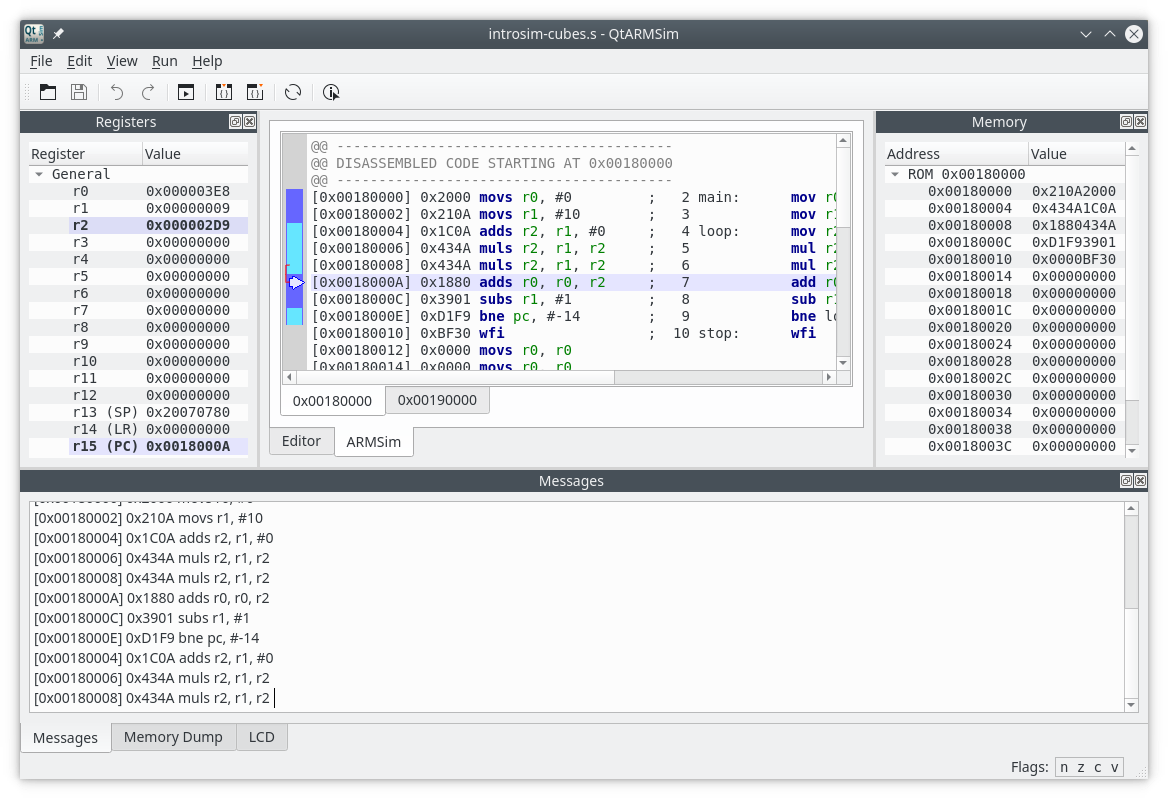
Task: Float the Registers panel
Action: (235, 121)
